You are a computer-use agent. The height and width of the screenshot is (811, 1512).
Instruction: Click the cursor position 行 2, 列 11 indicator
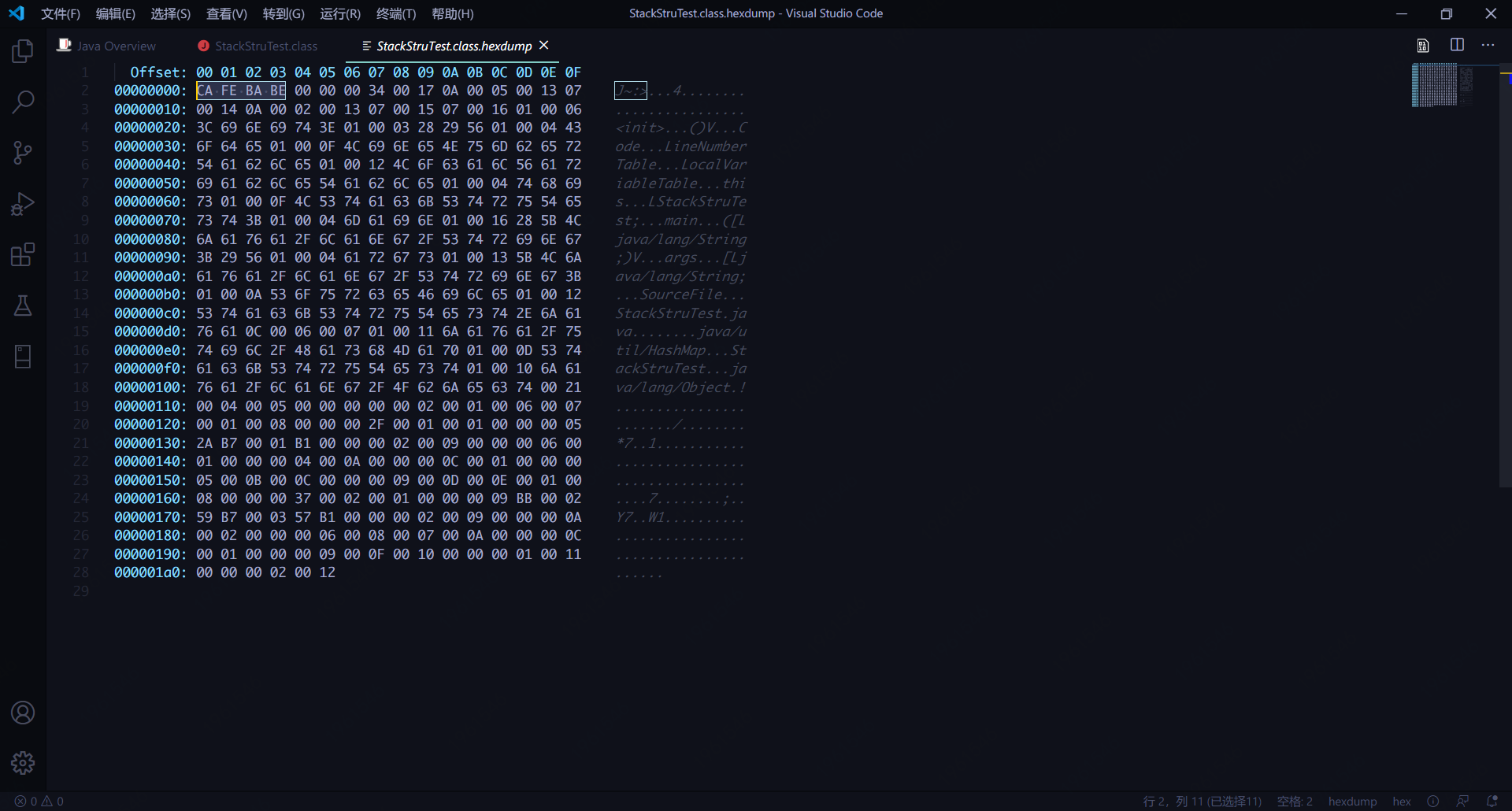(x=1202, y=802)
